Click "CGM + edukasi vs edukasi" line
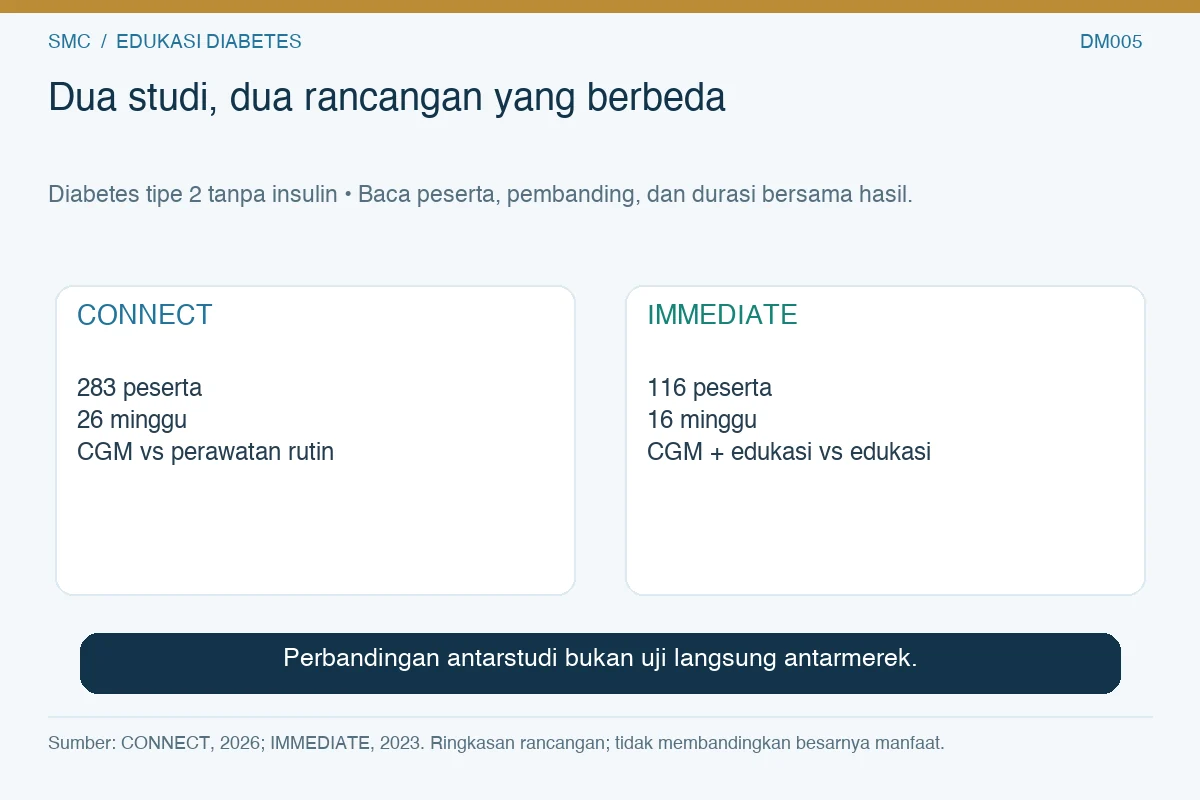Image resolution: width=1200 pixels, height=800 pixels. pyautogui.click(x=789, y=451)
